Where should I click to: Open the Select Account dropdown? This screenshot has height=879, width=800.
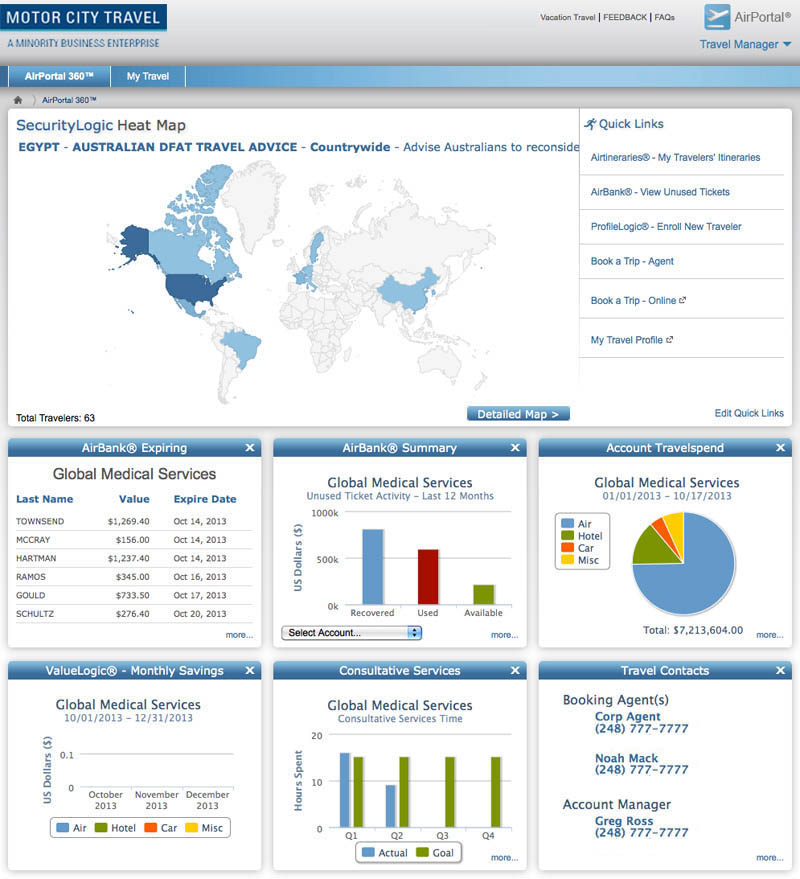pyautogui.click(x=352, y=633)
